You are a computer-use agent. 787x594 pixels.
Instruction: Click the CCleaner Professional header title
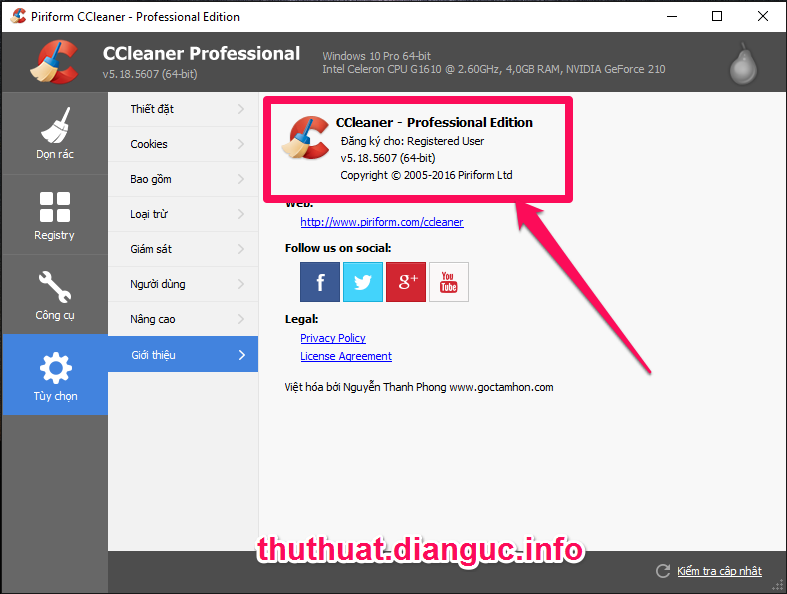click(201, 53)
